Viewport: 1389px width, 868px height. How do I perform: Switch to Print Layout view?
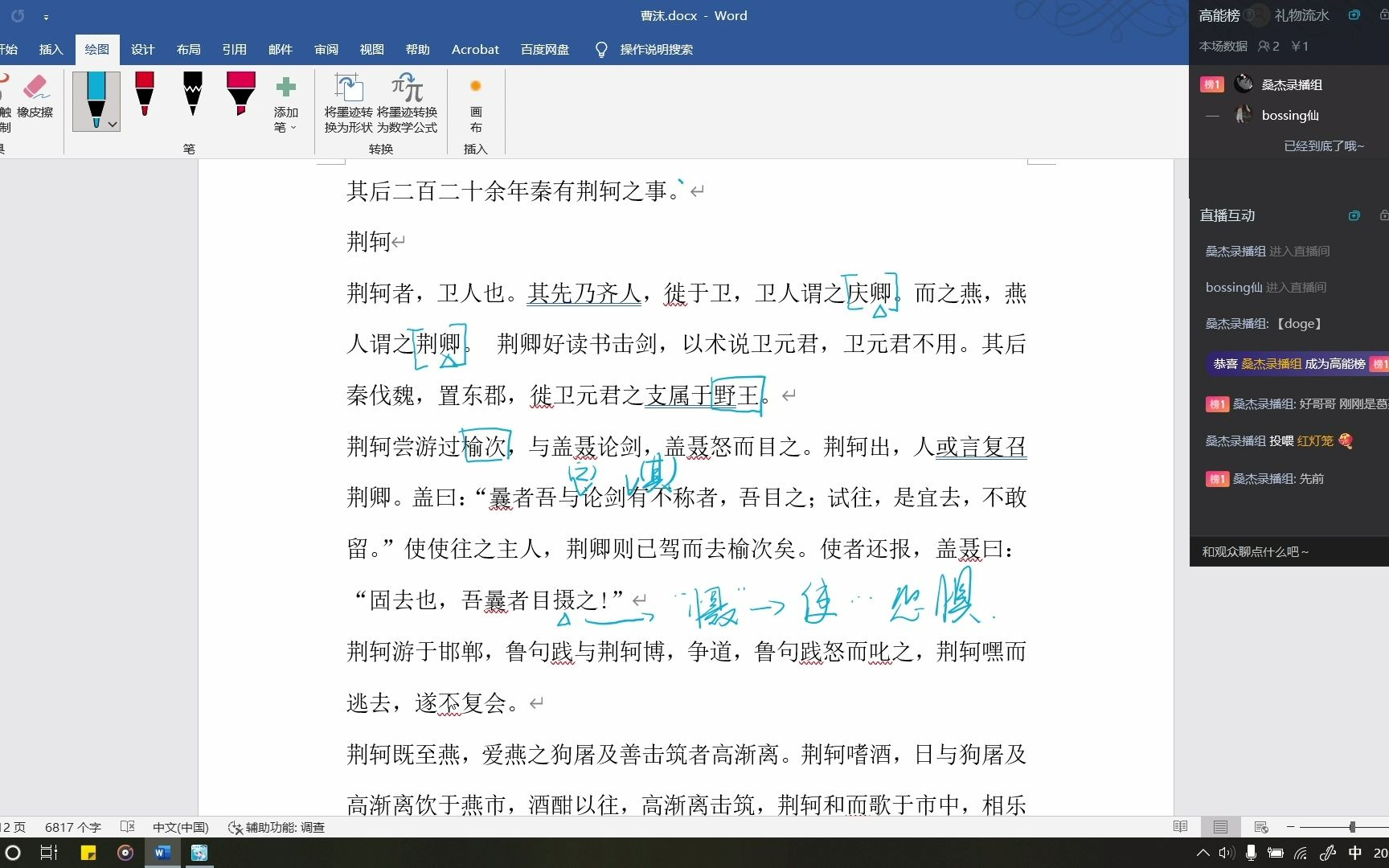(x=1220, y=827)
